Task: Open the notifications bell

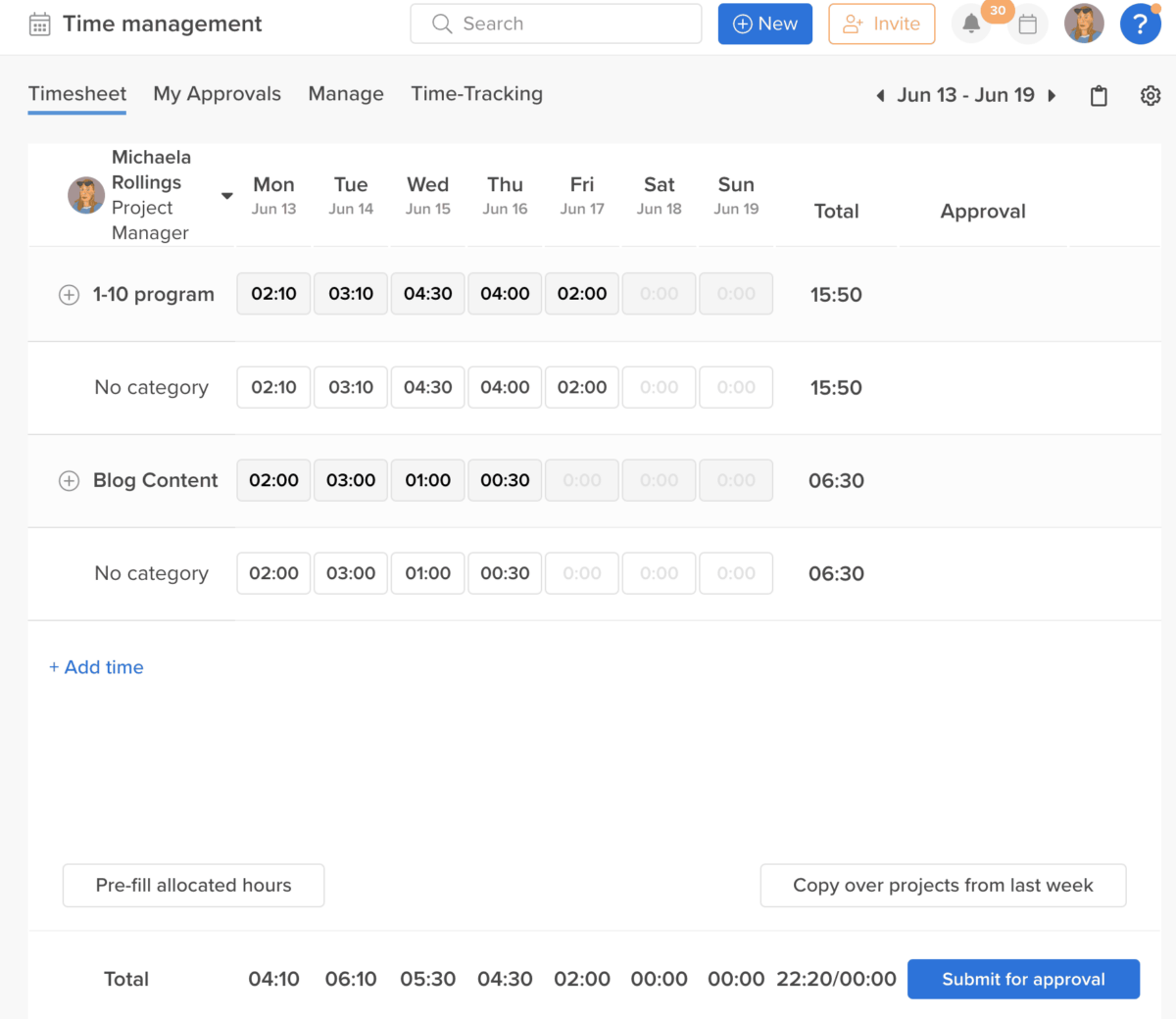Action: coord(971,24)
